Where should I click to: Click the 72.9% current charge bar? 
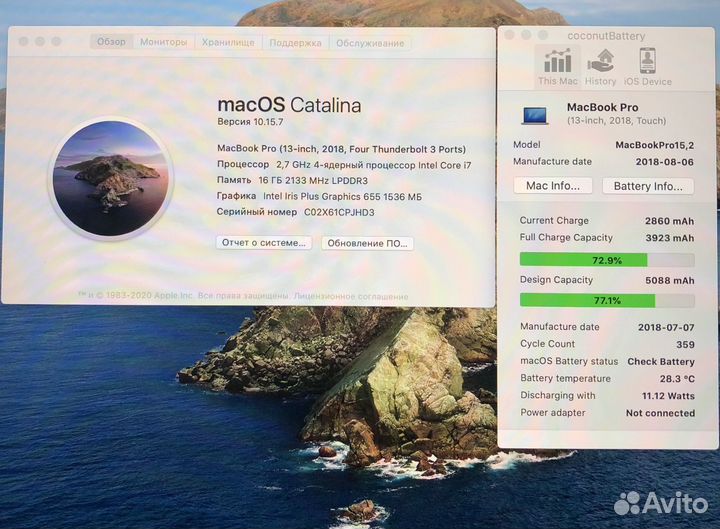click(x=607, y=260)
